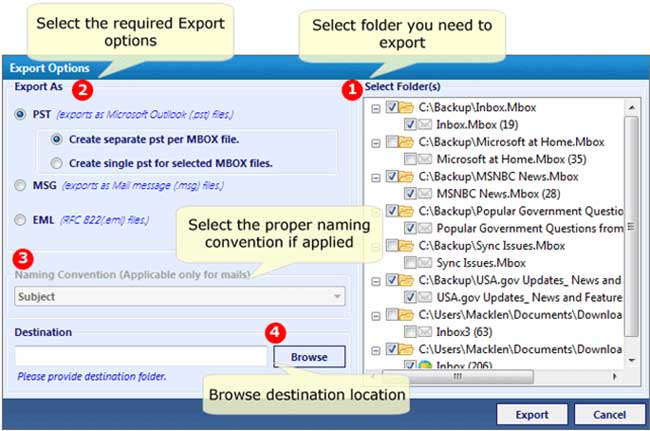Click the mail icon beside Sync Issues.Mbox
650x431 pixels.
(424, 263)
